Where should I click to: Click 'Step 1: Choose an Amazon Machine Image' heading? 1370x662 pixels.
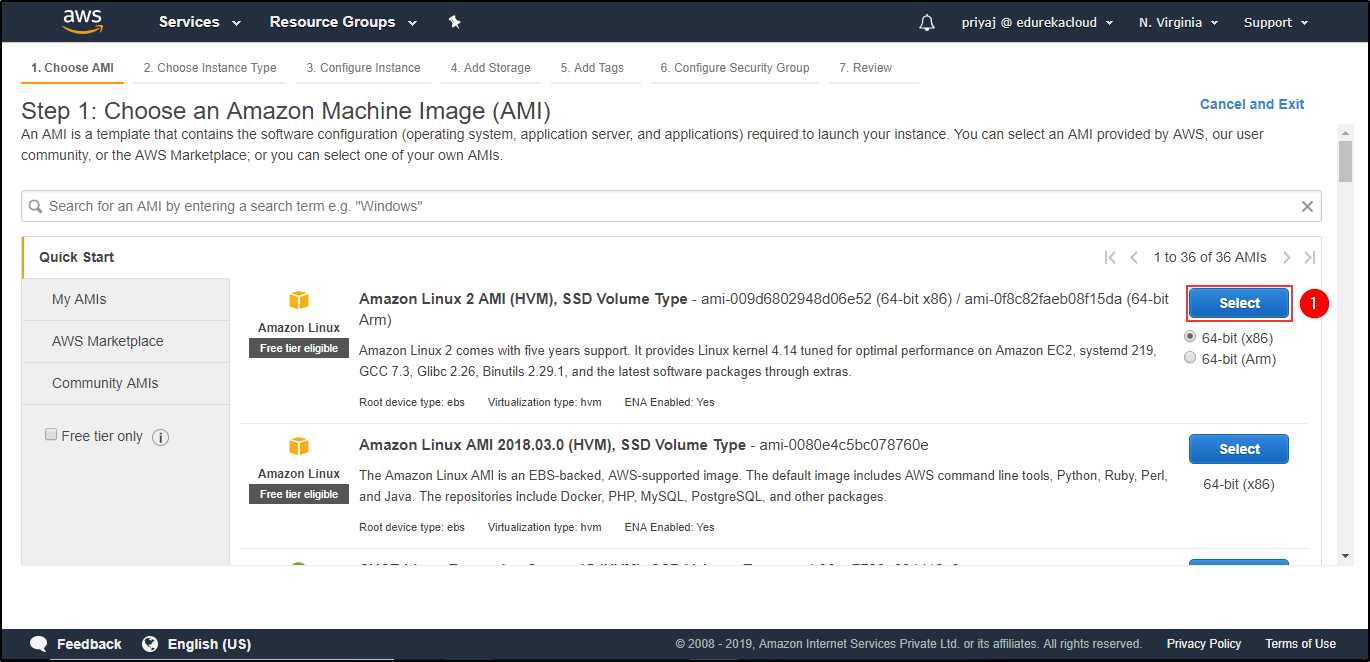tap(286, 110)
